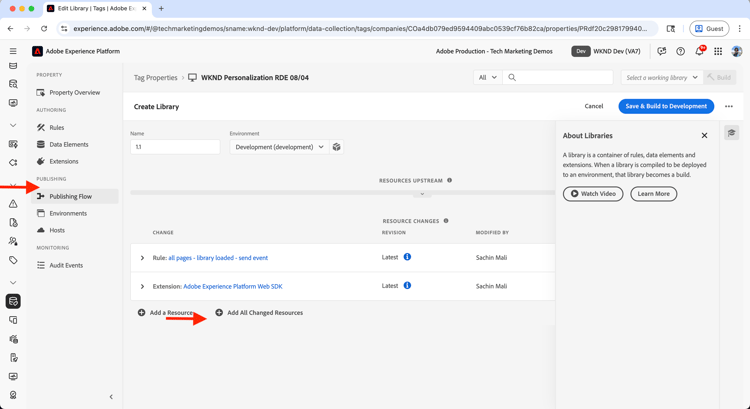Click Tag Properties breadcrumb
The image size is (750, 409).
point(155,77)
